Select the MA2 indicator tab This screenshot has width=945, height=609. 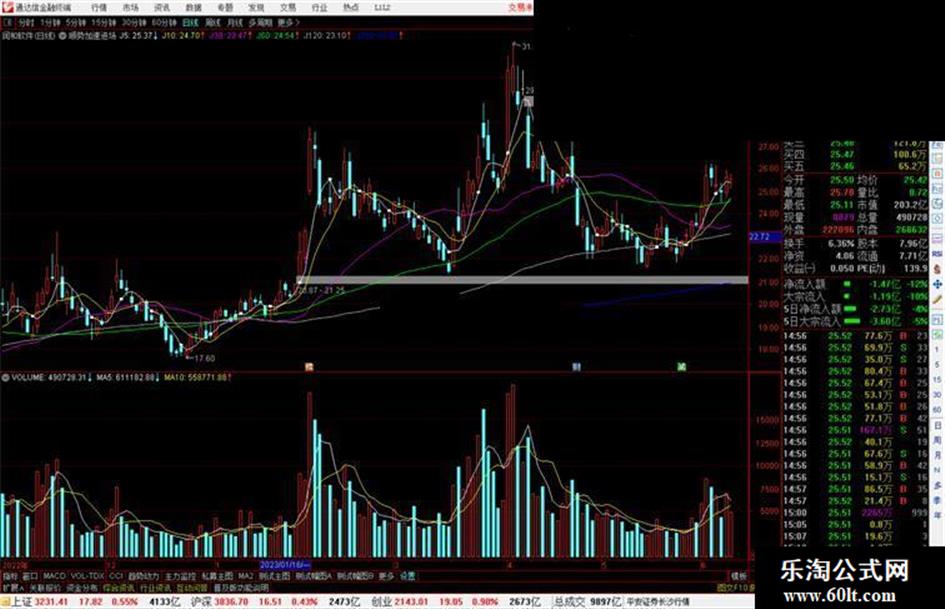click(245, 576)
